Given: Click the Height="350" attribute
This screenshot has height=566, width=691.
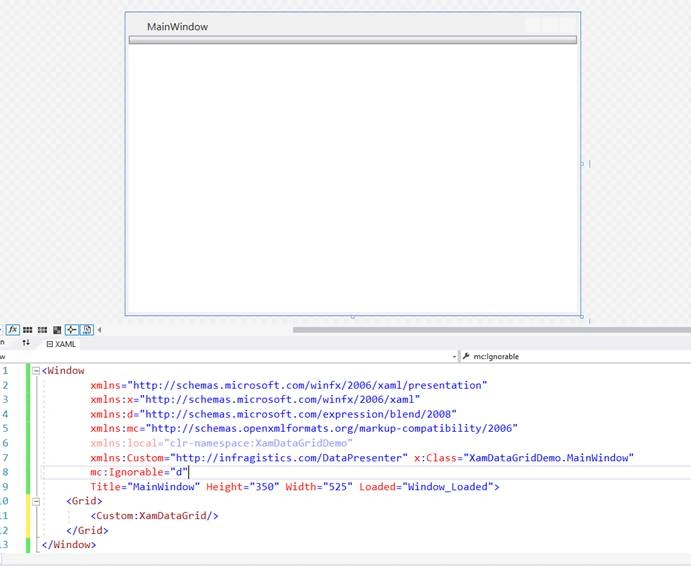Looking at the screenshot, I should 243,487.
